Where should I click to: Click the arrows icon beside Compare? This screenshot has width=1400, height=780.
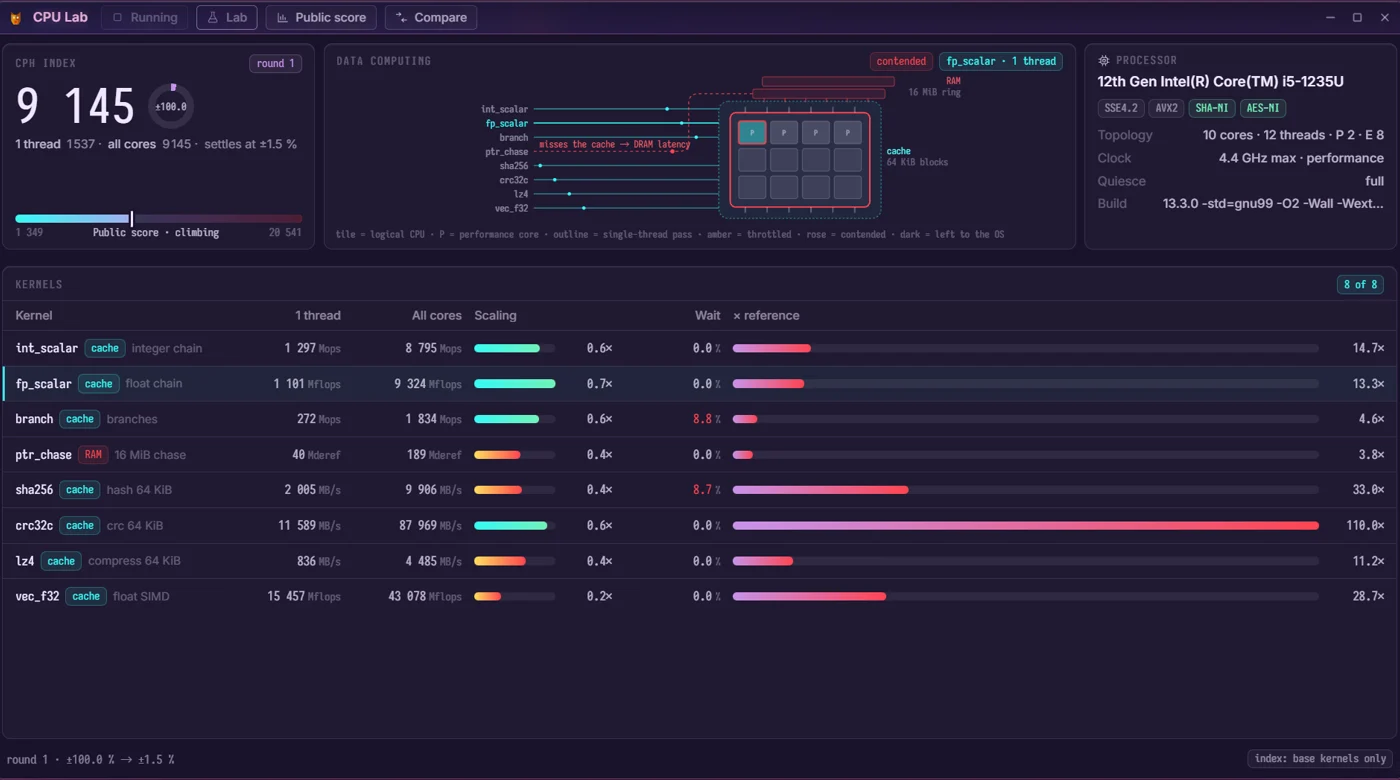click(x=401, y=17)
